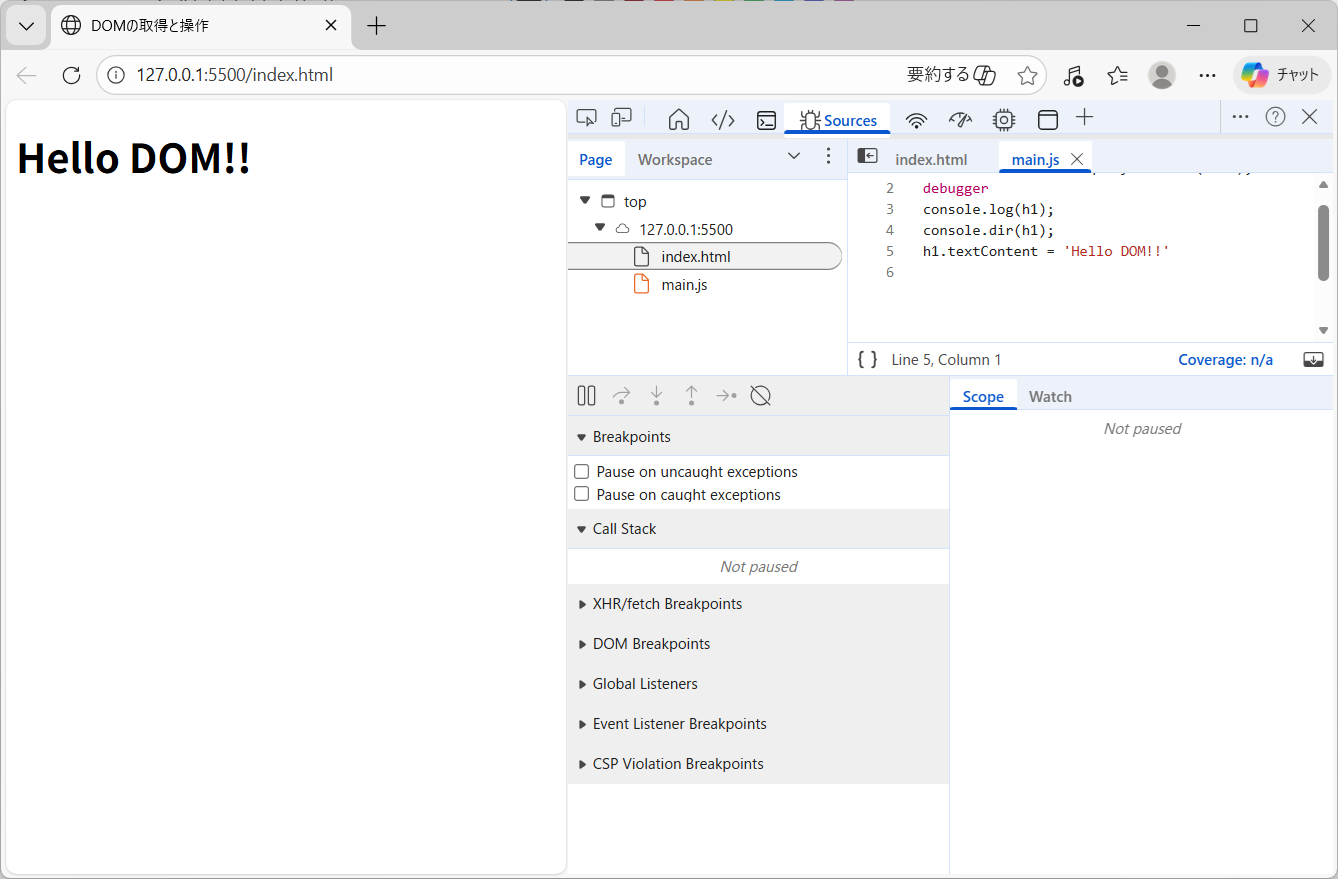Viewport: 1338px width, 879px height.
Task: Click the Coverage: n/a link
Action: [1225, 360]
